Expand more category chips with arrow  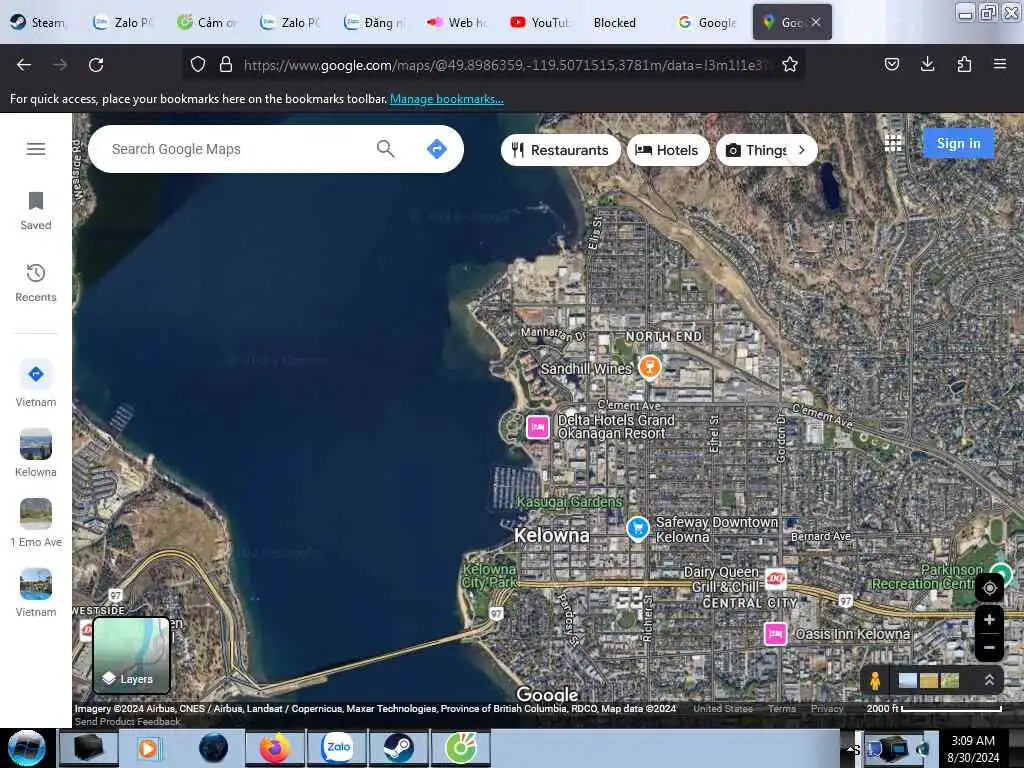coord(801,150)
